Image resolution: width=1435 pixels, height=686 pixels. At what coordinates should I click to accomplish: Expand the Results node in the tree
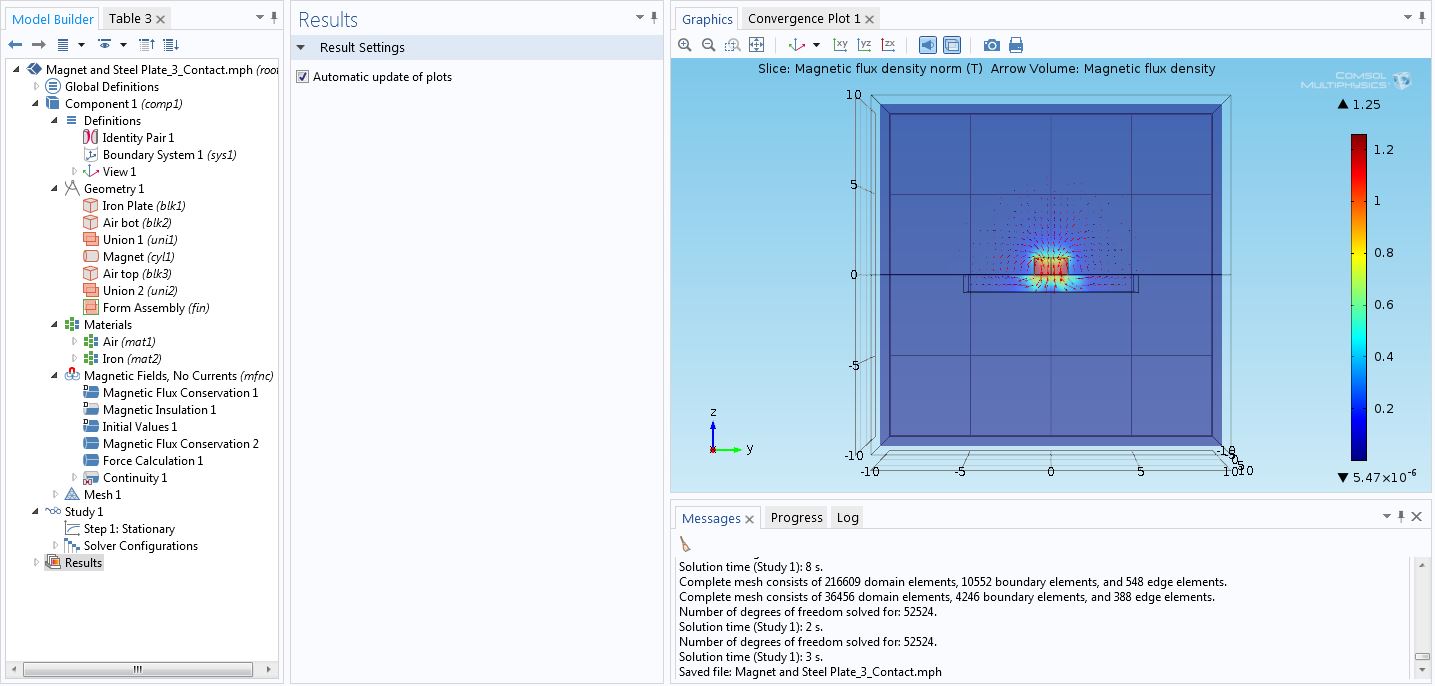tap(37, 563)
